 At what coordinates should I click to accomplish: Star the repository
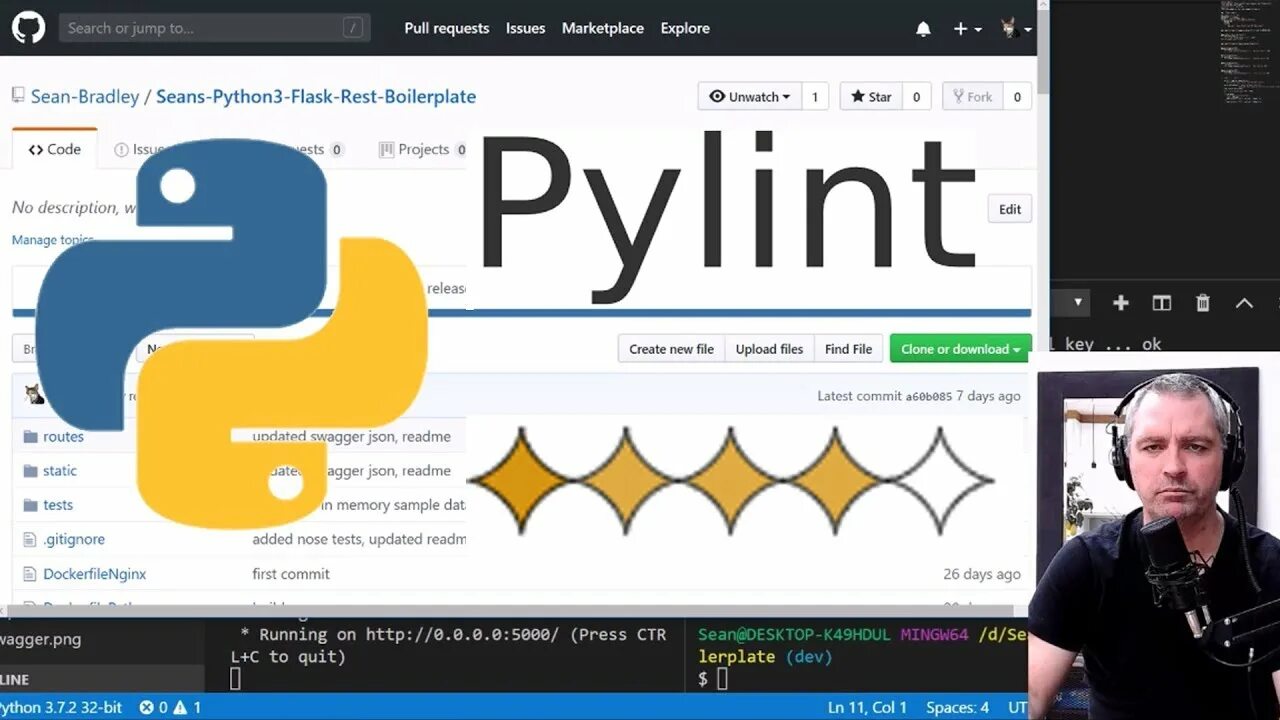coord(871,97)
